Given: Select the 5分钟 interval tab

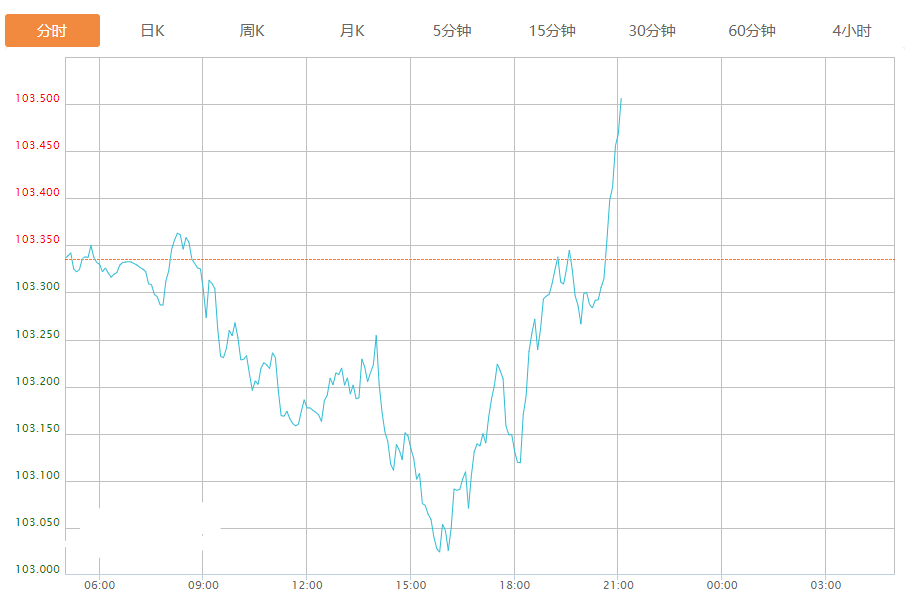Looking at the screenshot, I should click(452, 31).
